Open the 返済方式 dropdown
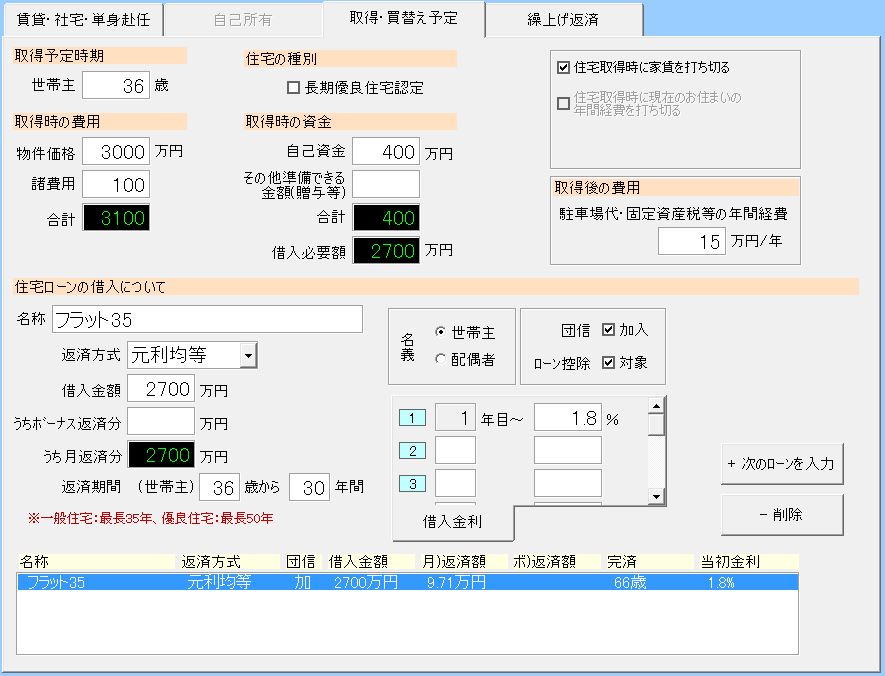885x676 pixels. click(x=249, y=355)
